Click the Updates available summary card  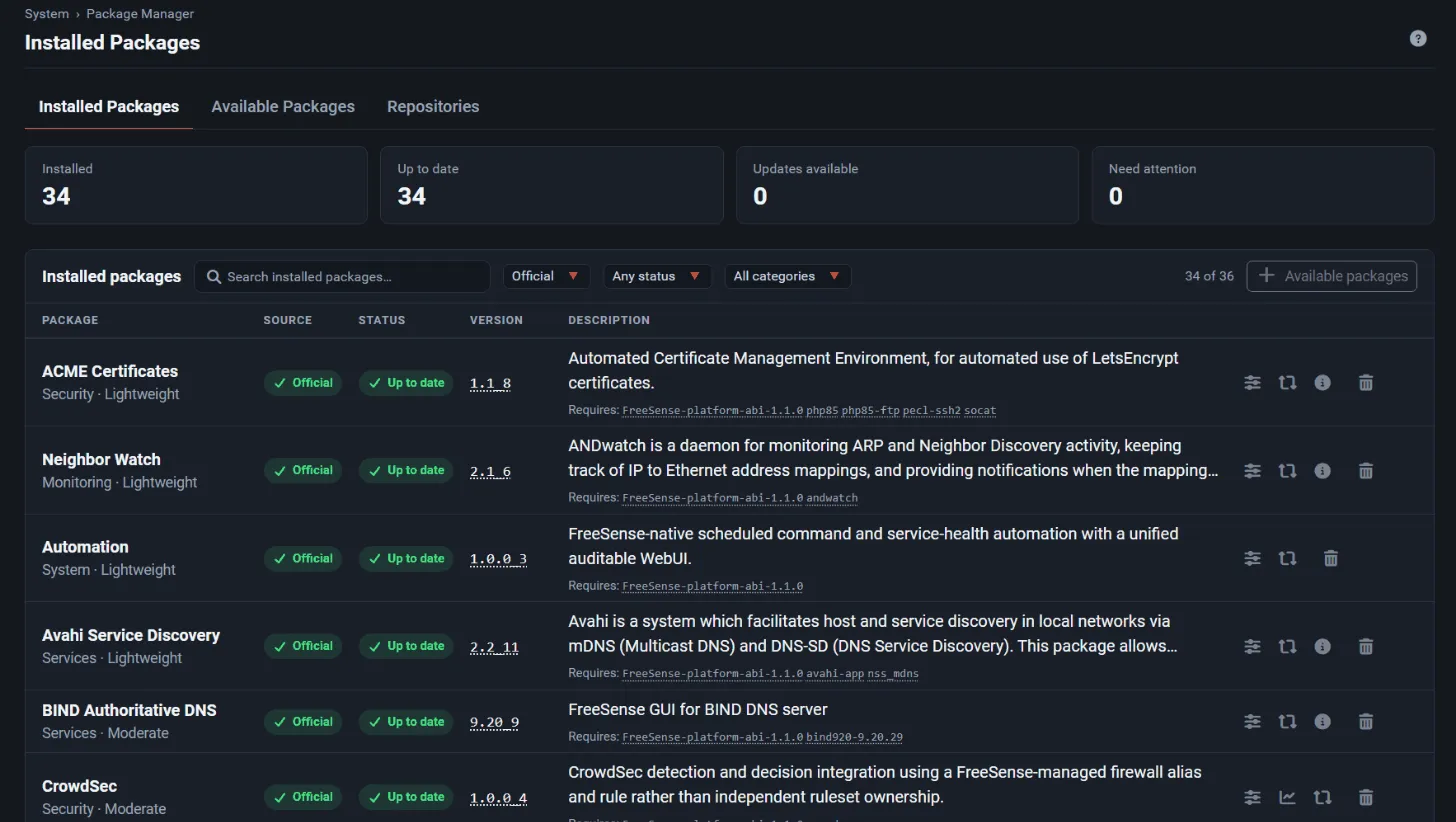[907, 185]
